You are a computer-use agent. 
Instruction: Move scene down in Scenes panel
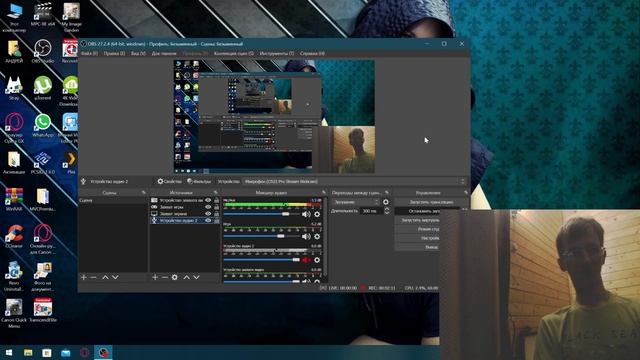(x=116, y=277)
